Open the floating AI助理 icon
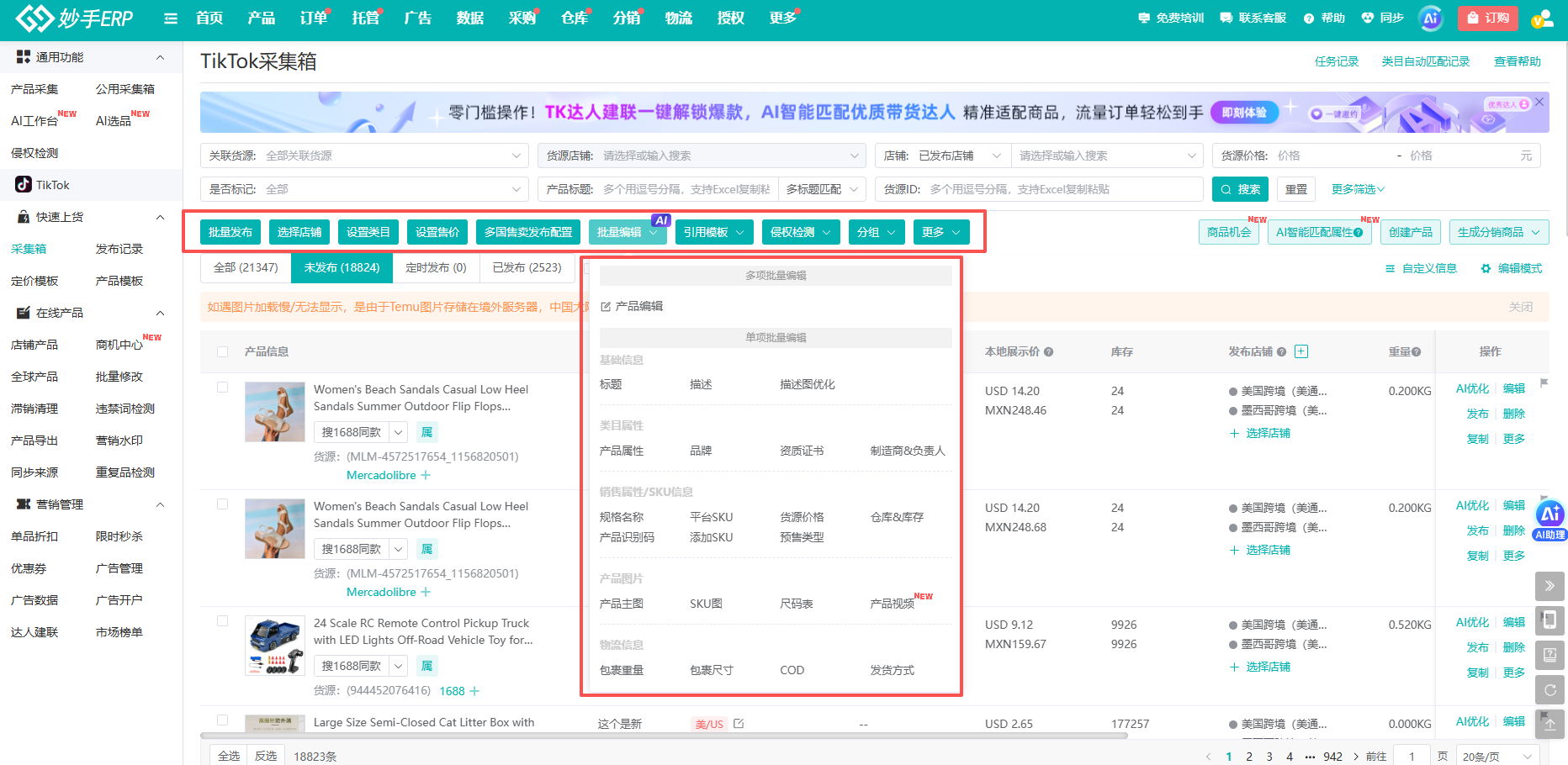 (1550, 520)
